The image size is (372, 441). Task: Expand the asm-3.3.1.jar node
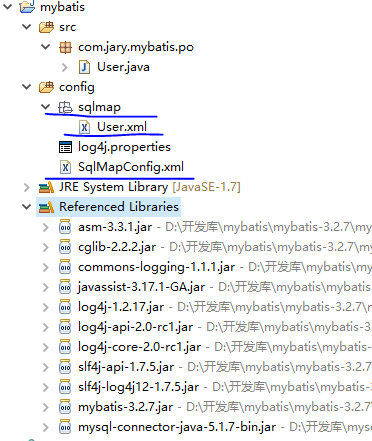(x=46, y=227)
